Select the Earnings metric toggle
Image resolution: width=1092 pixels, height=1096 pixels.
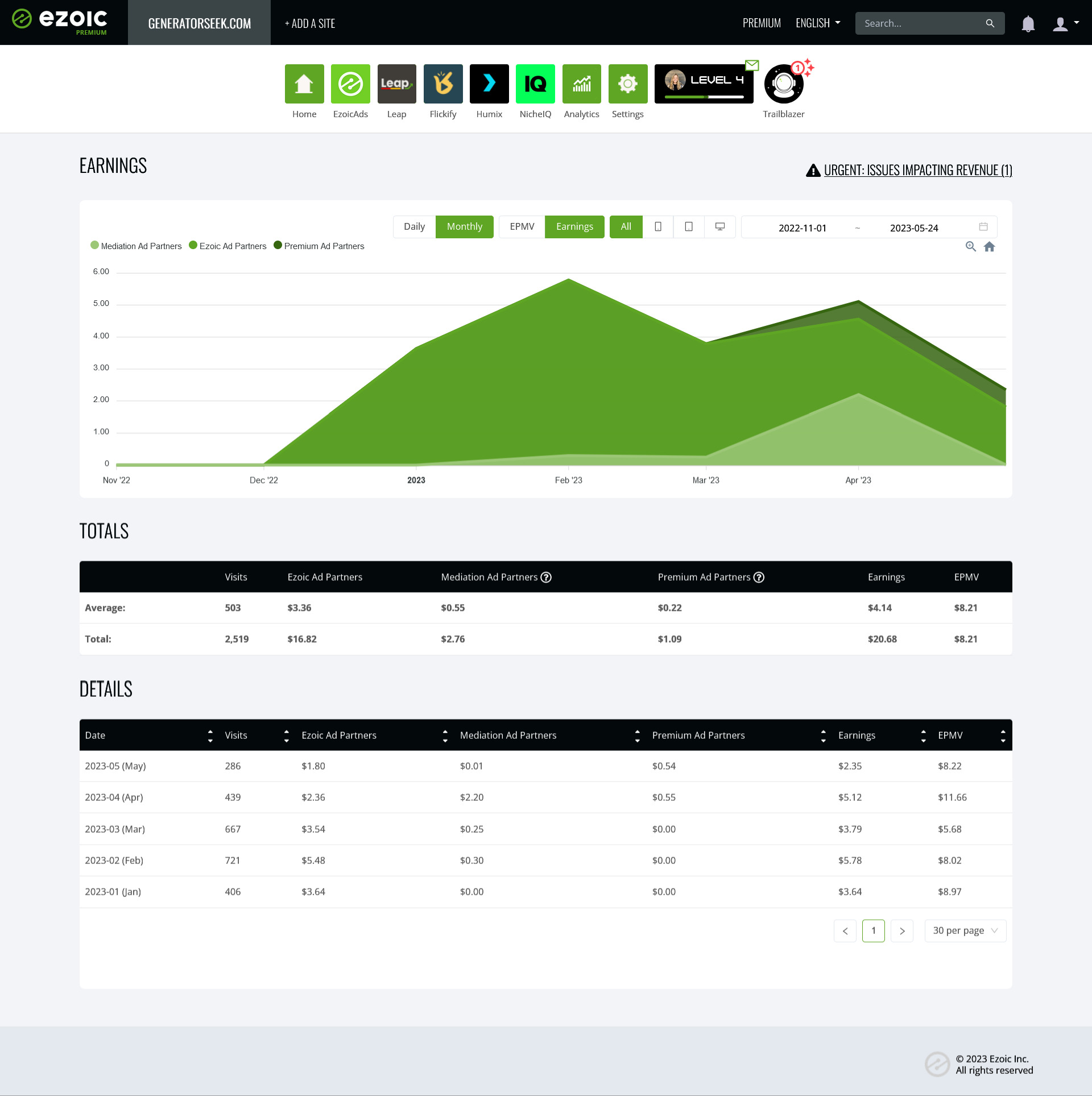(x=574, y=227)
